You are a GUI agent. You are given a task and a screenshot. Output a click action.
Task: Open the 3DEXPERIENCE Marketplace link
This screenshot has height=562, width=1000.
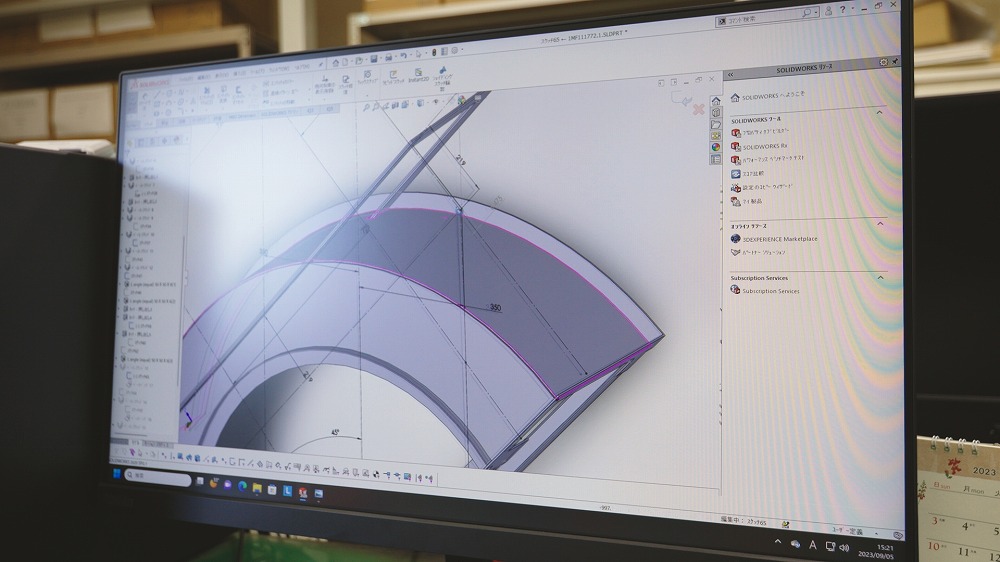pyautogui.click(x=774, y=239)
